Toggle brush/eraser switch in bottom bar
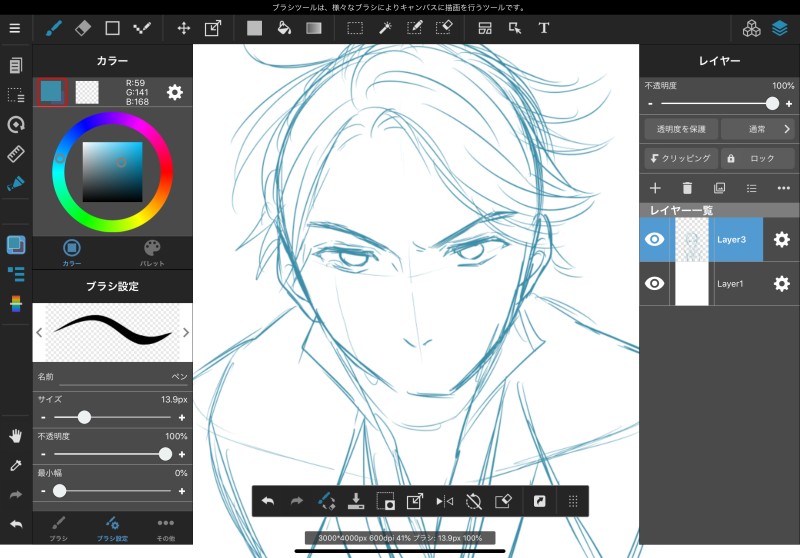The height and width of the screenshot is (558, 800). click(x=327, y=501)
